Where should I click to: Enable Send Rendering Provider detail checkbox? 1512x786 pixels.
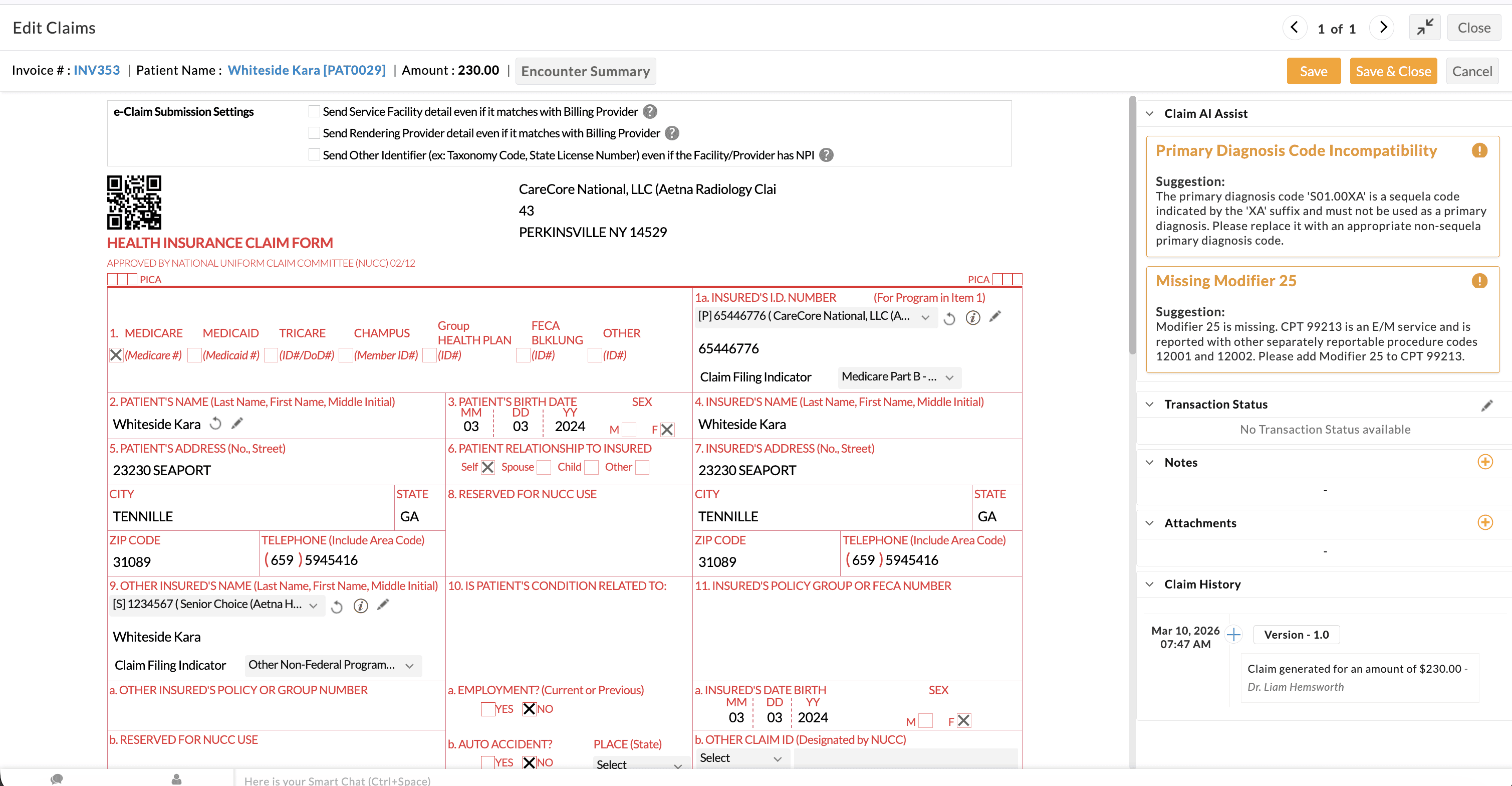pos(315,133)
